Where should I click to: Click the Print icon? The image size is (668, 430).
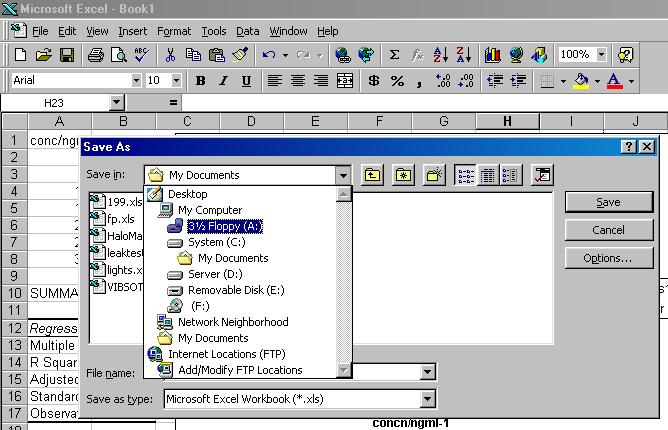pyautogui.click(x=95, y=55)
